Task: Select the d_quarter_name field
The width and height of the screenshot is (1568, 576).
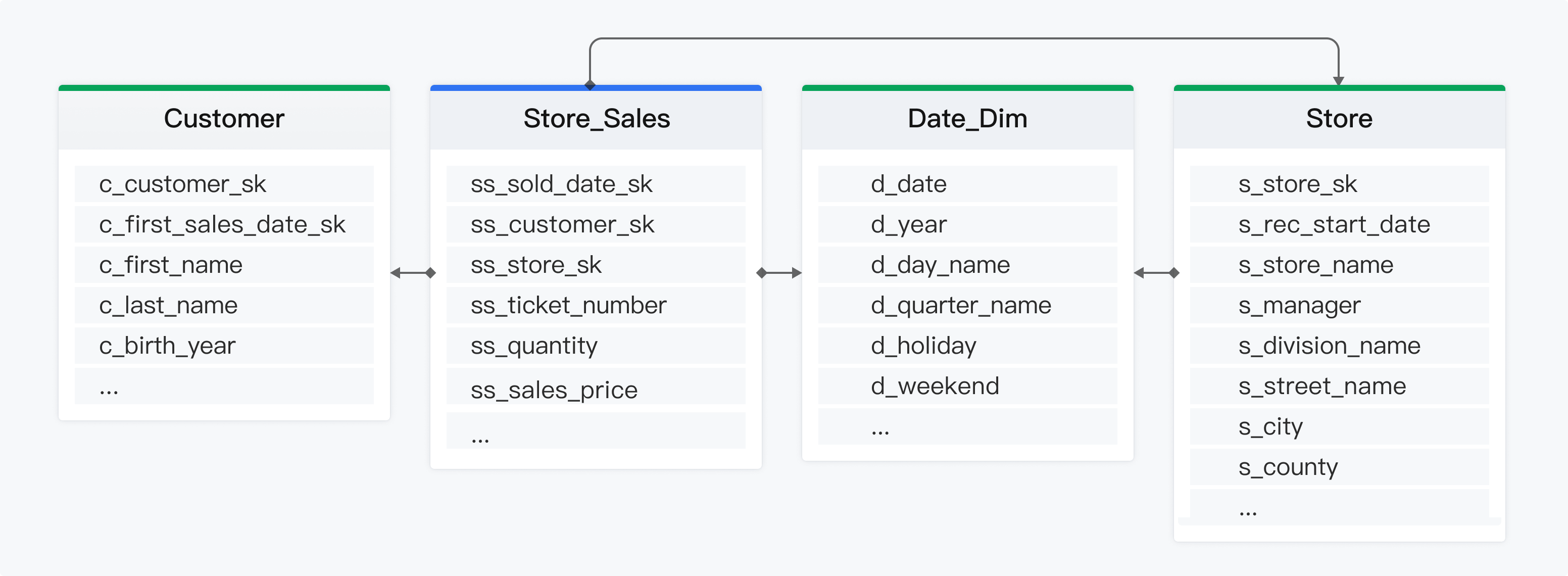Action: [967, 305]
